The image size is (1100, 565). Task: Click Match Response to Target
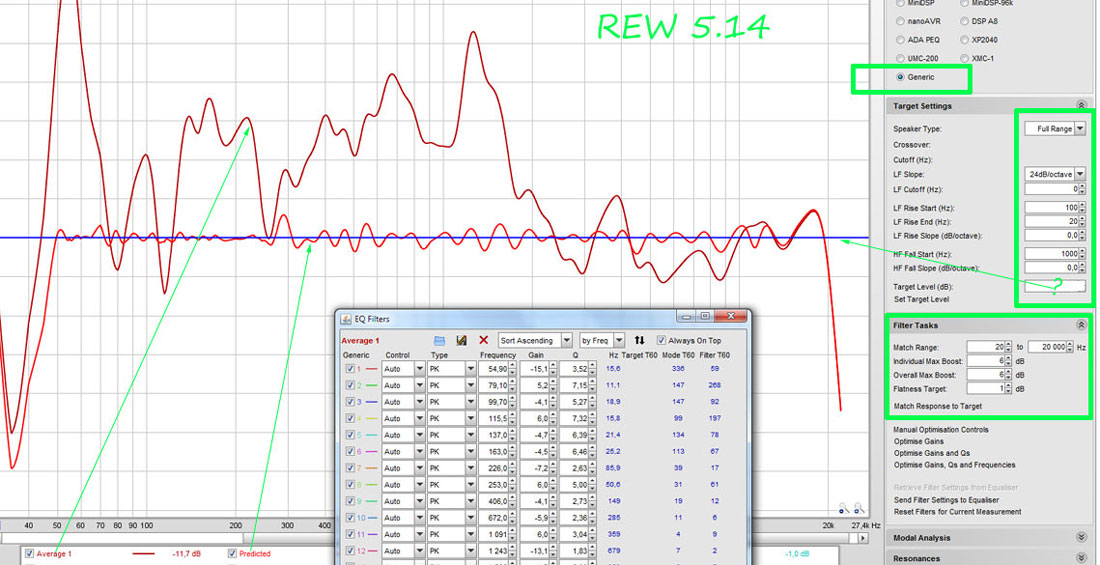tap(936, 407)
